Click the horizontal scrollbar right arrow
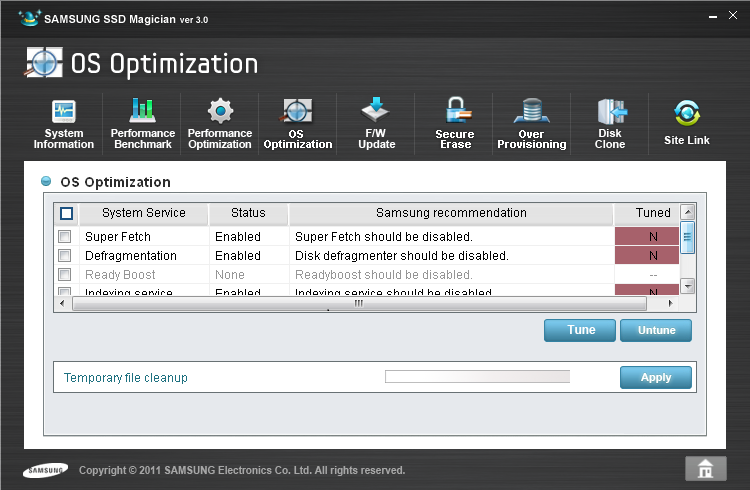The width and height of the screenshot is (750, 490). click(671, 303)
